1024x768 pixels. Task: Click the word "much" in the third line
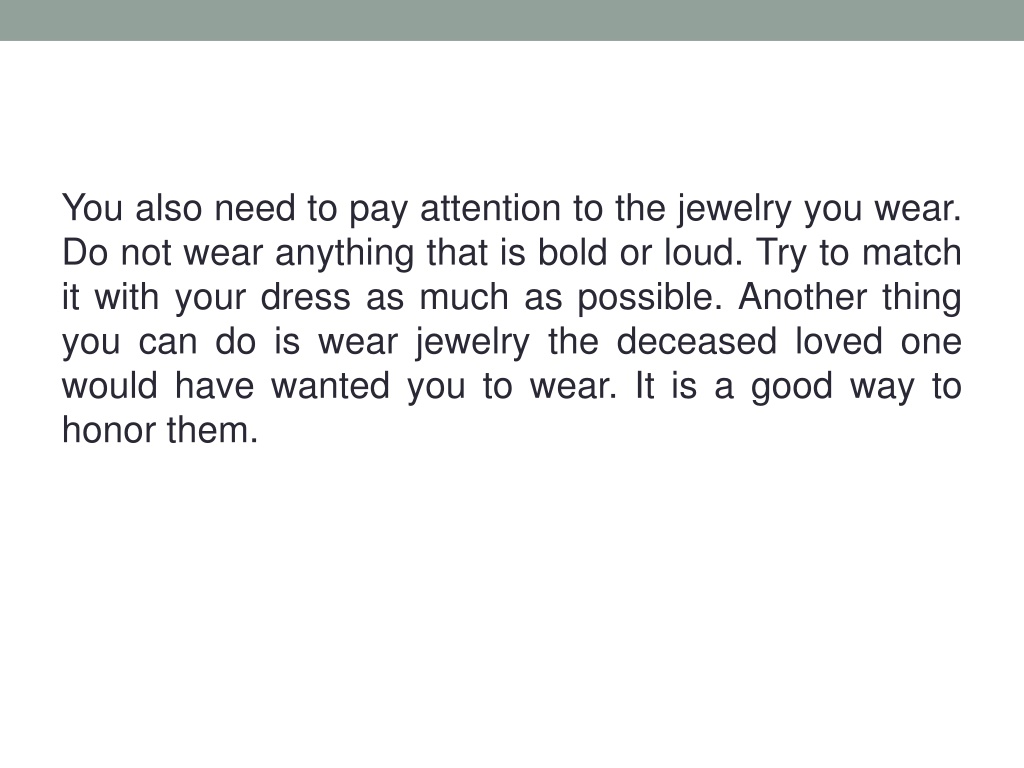coord(464,297)
